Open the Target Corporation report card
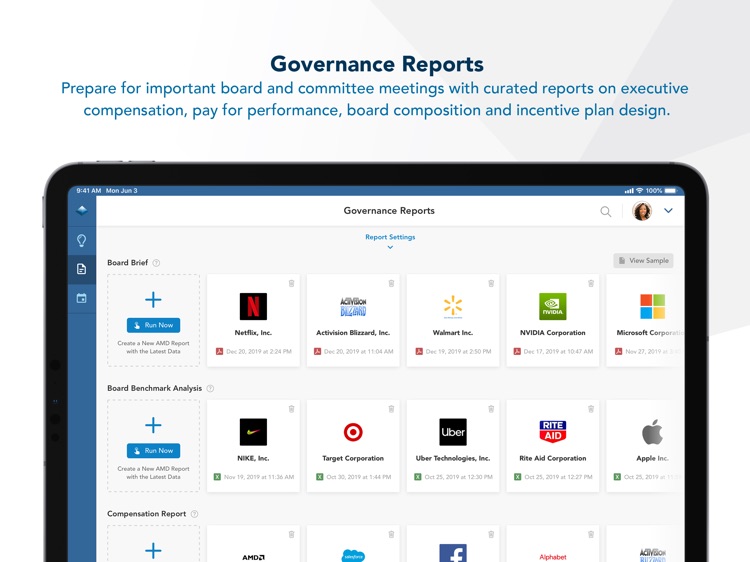750x562 pixels. point(353,446)
